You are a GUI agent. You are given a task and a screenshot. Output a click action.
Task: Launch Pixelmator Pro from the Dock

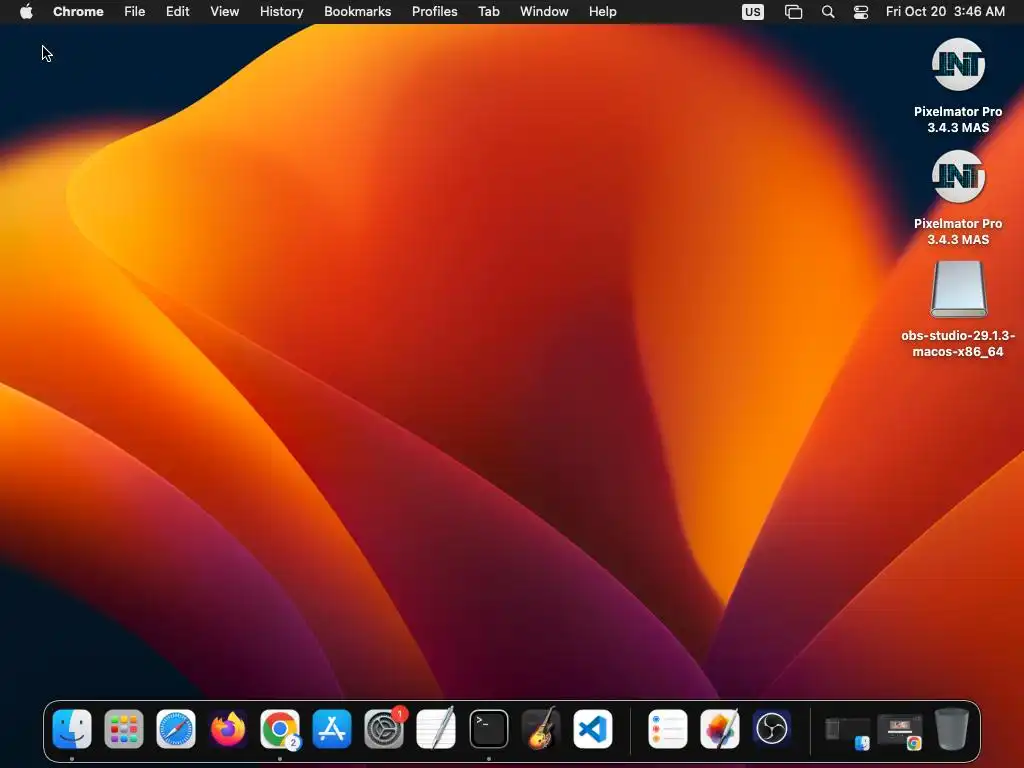[720, 729]
